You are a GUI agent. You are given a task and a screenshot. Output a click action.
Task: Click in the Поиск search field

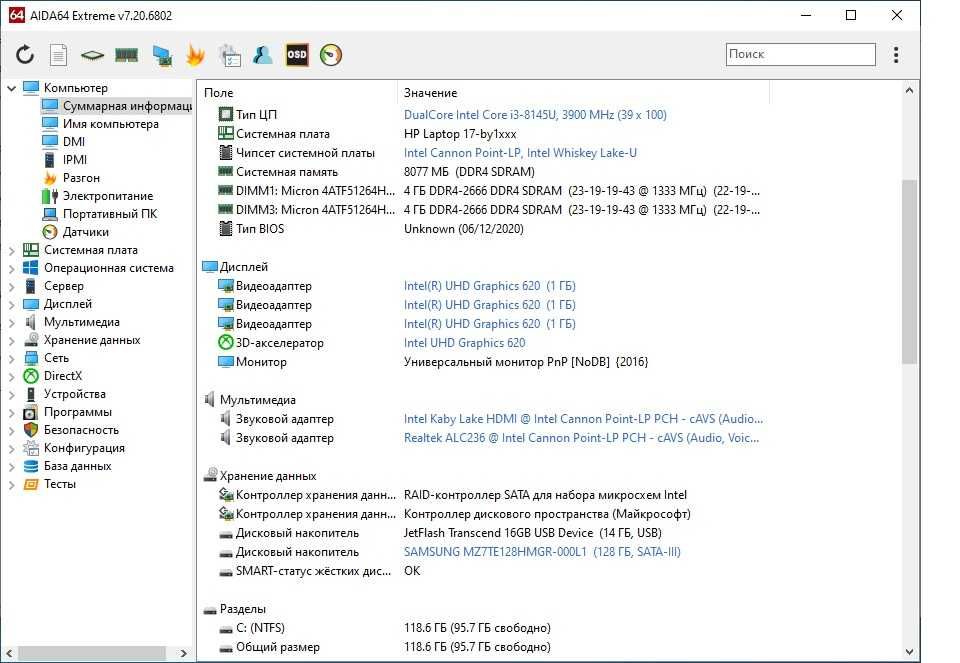800,54
